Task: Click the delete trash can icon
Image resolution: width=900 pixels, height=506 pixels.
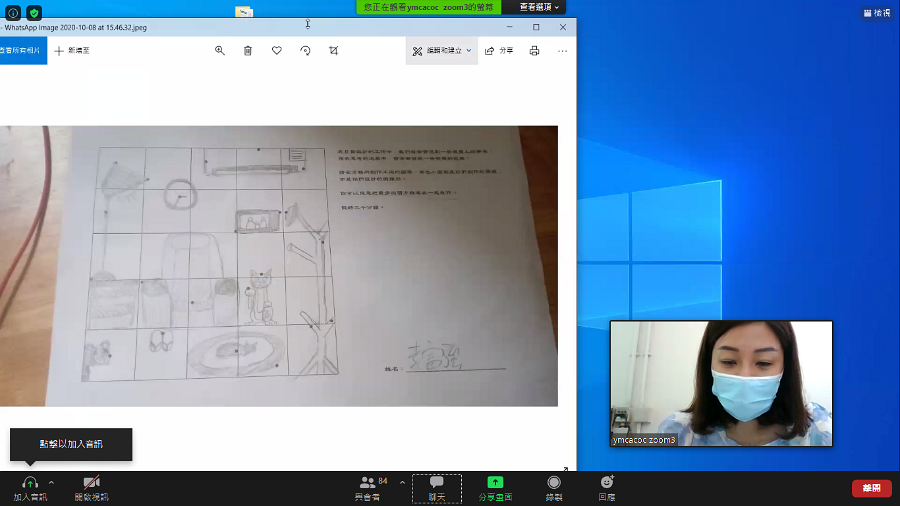Action: tap(248, 50)
